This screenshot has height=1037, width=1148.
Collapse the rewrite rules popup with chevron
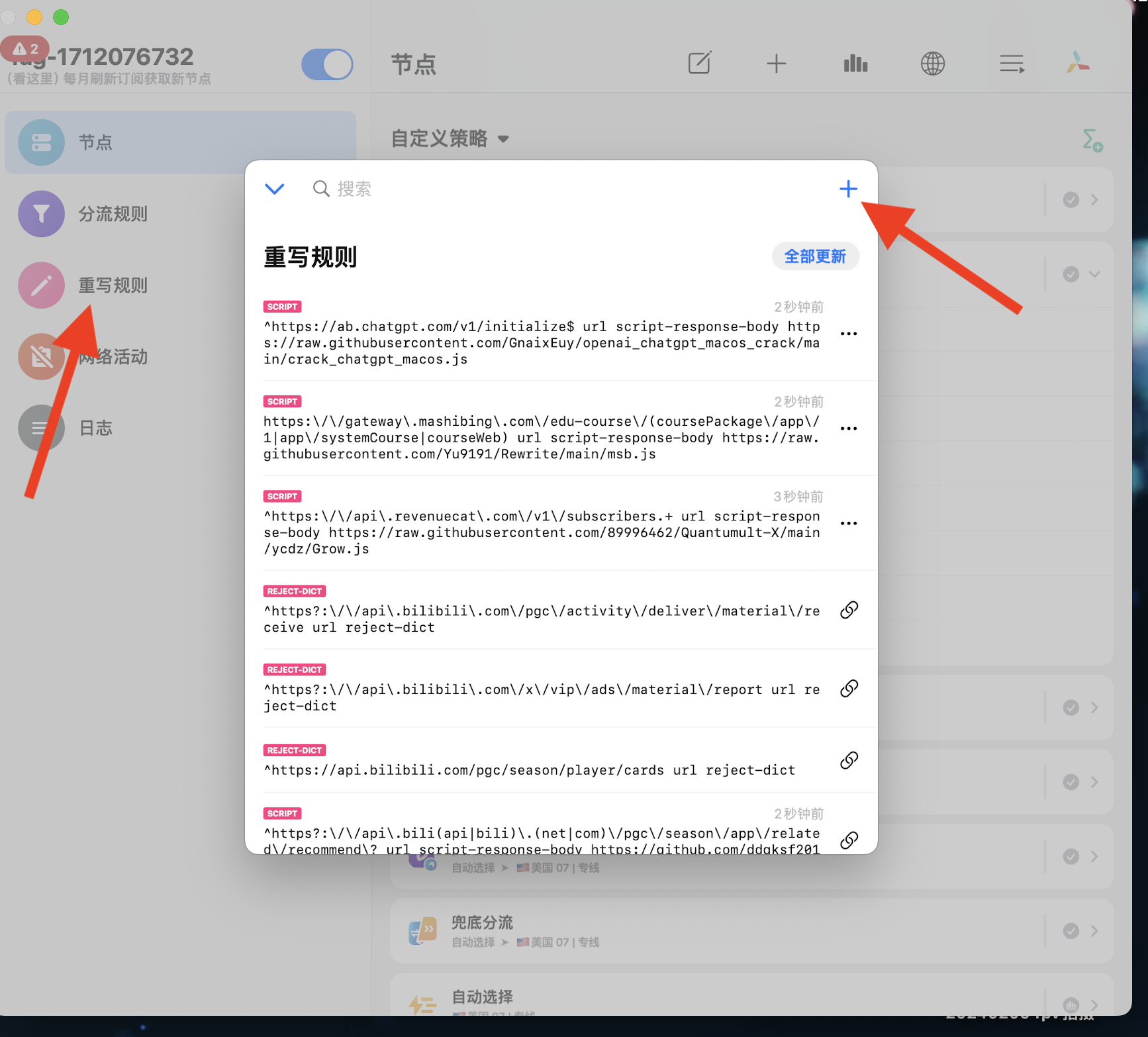point(274,189)
